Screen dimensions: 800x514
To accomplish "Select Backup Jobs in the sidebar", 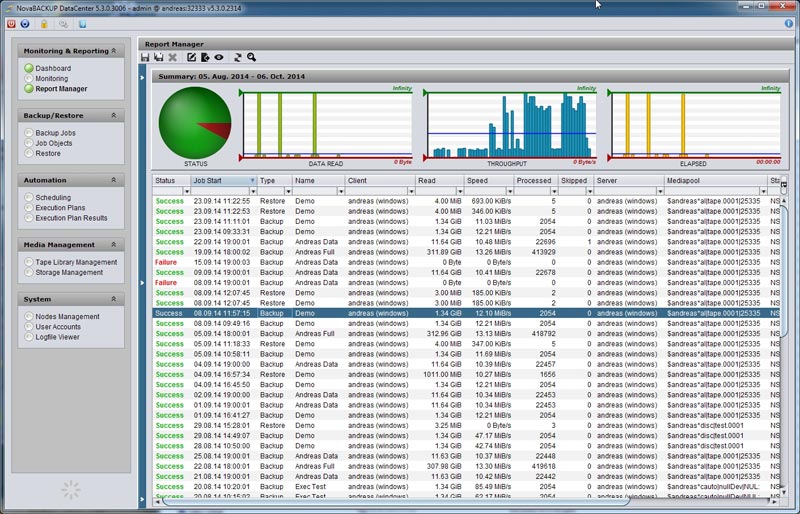I will pos(50,133).
